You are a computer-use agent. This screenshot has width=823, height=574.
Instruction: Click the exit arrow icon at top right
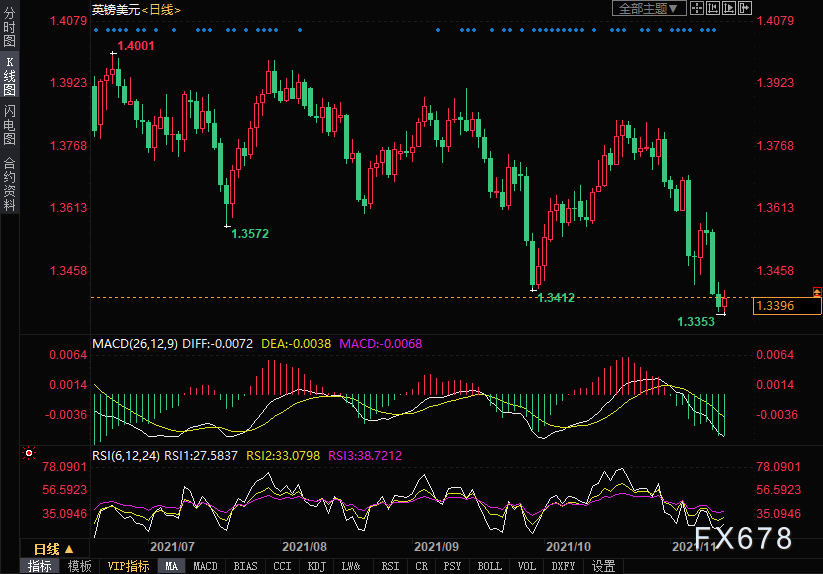tap(744, 8)
